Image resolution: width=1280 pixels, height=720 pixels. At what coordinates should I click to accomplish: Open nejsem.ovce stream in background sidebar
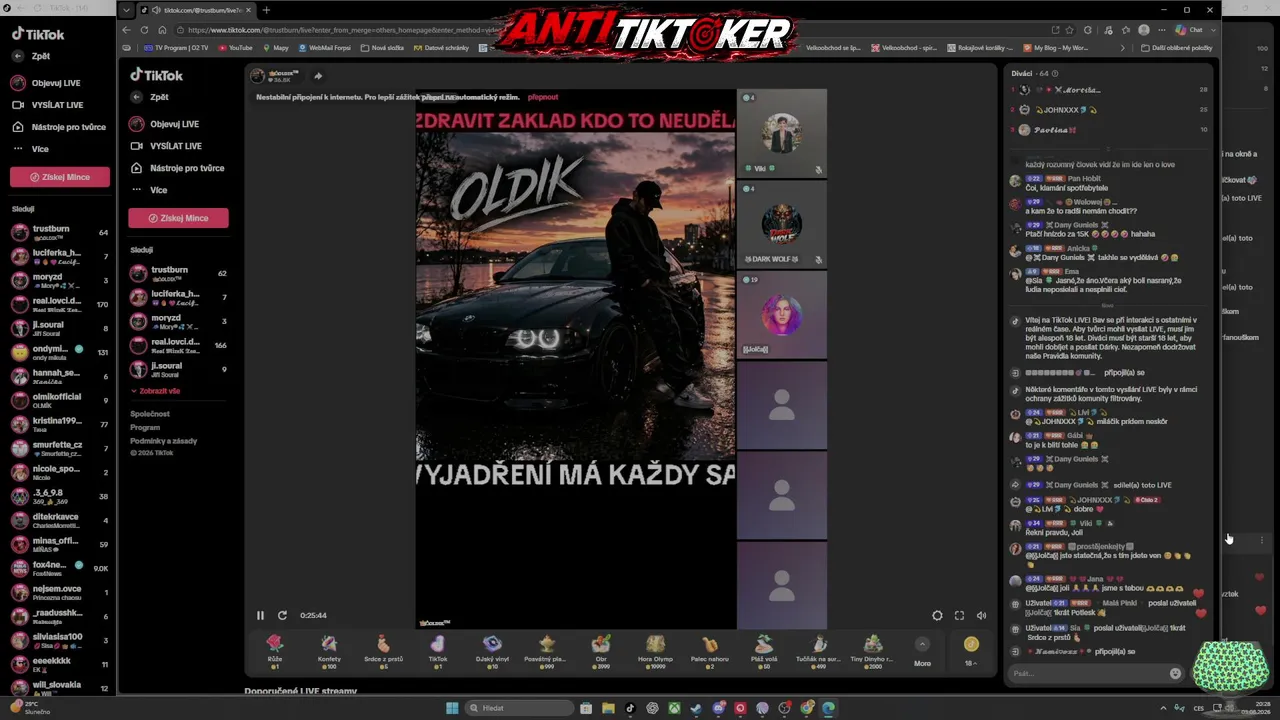point(60,592)
